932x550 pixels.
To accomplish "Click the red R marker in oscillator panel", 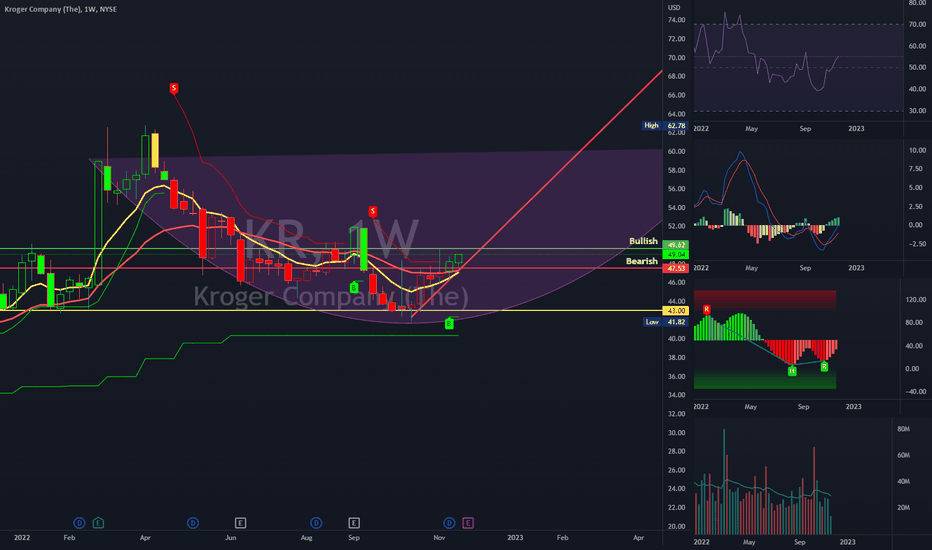I will pyautogui.click(x=707, y=310).
